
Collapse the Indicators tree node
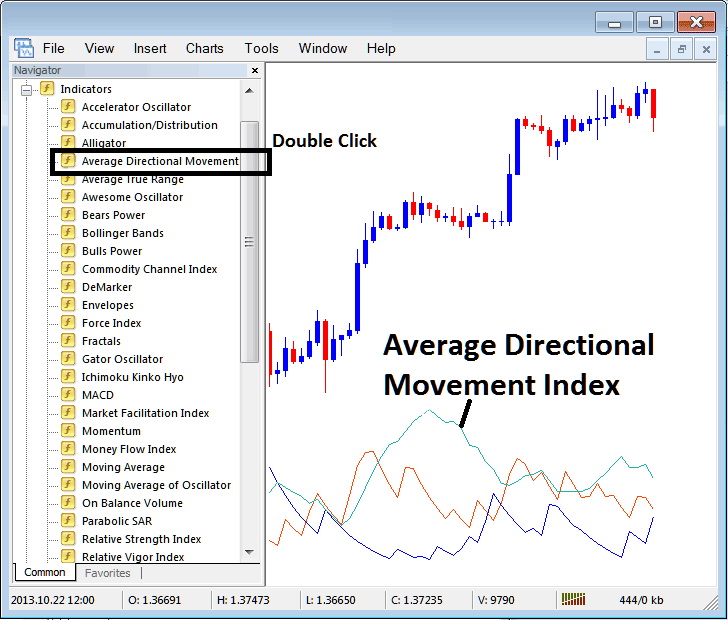26,90
